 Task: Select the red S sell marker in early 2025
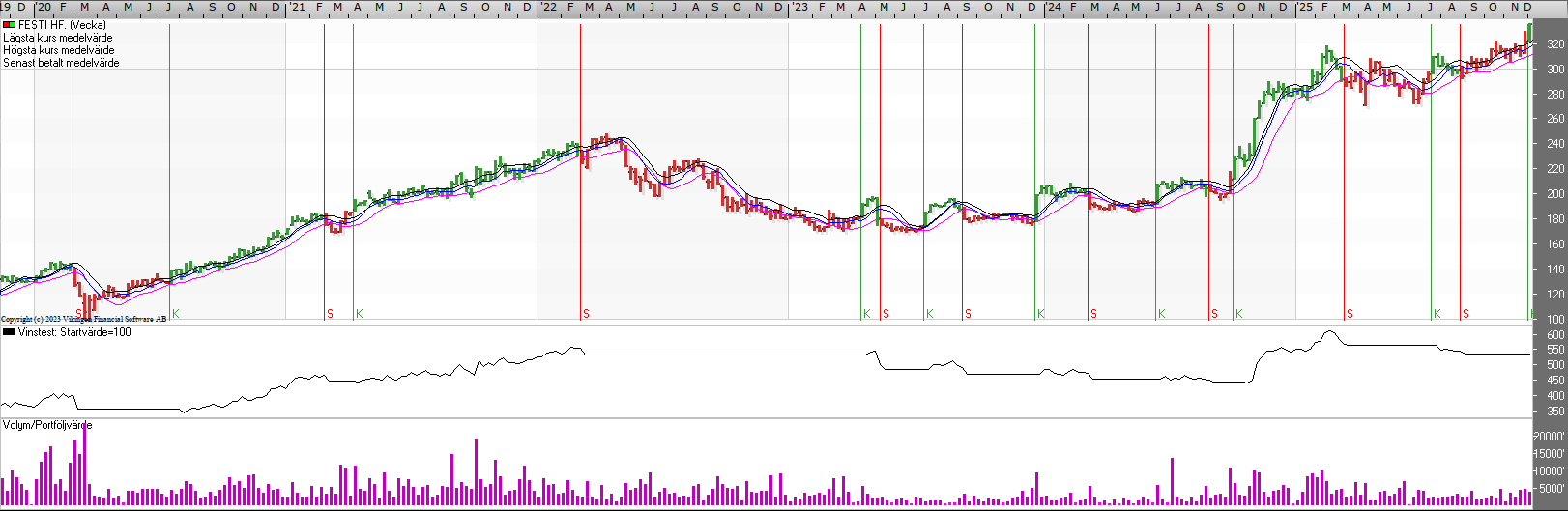tap(1350, 314)
